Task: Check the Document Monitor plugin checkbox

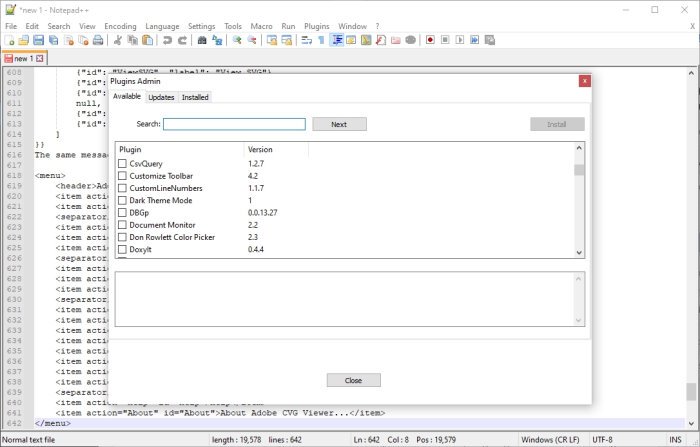Action: tap(122, 225)
